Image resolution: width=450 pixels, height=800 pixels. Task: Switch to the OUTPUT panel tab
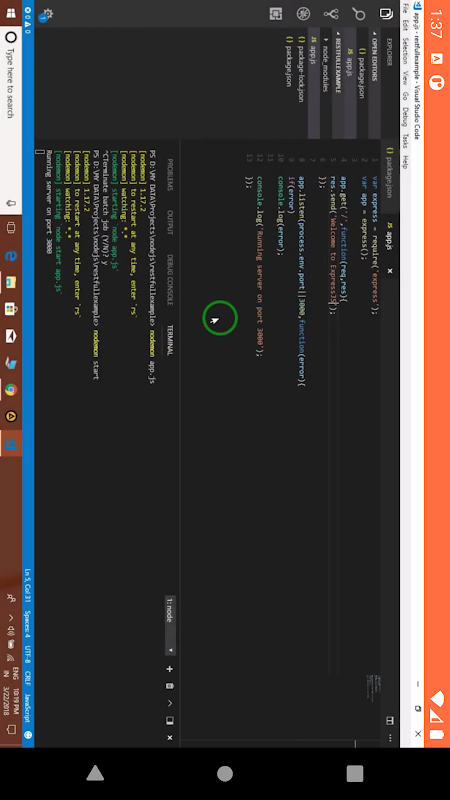(169, 222)
